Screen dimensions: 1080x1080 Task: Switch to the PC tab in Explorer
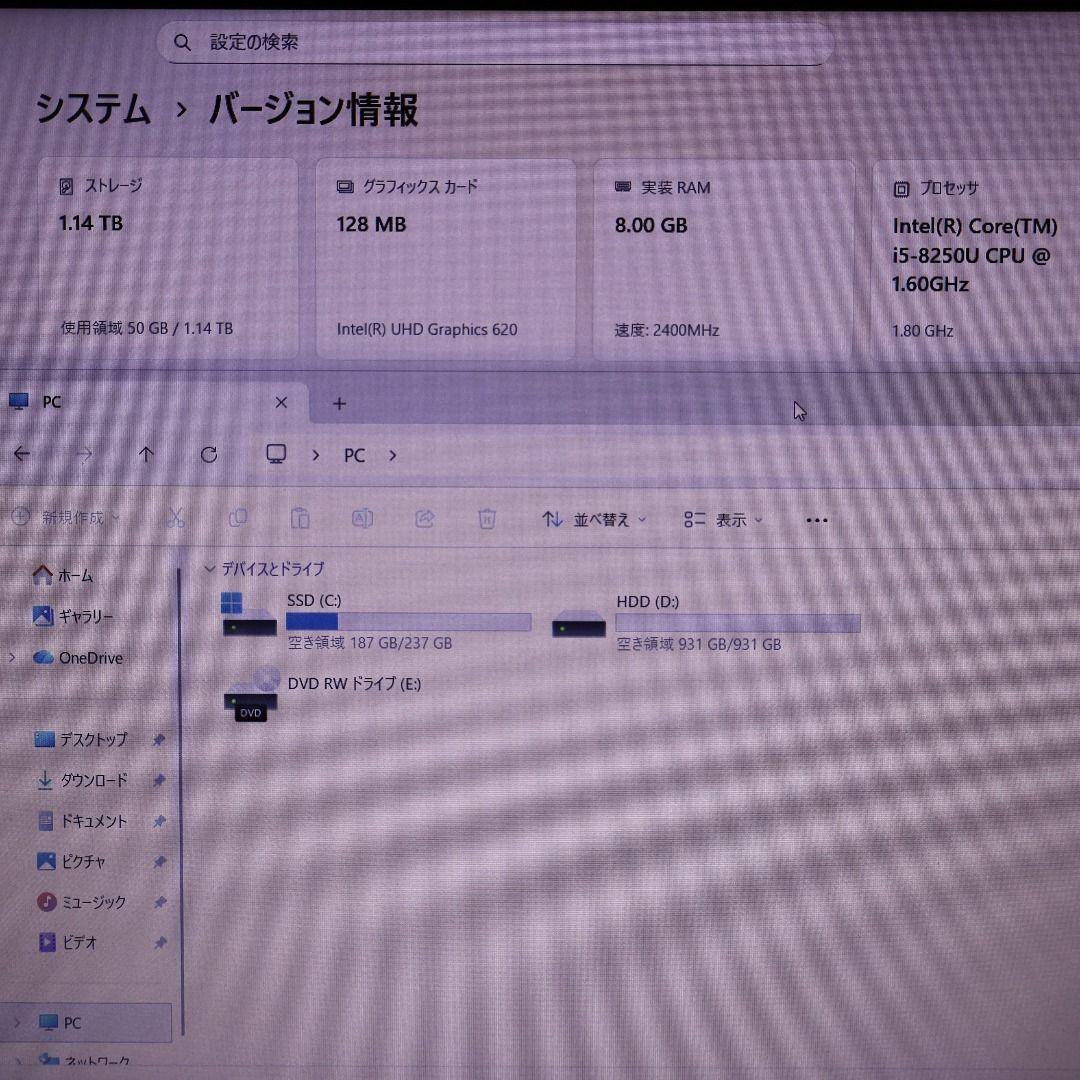click(50, 401)
